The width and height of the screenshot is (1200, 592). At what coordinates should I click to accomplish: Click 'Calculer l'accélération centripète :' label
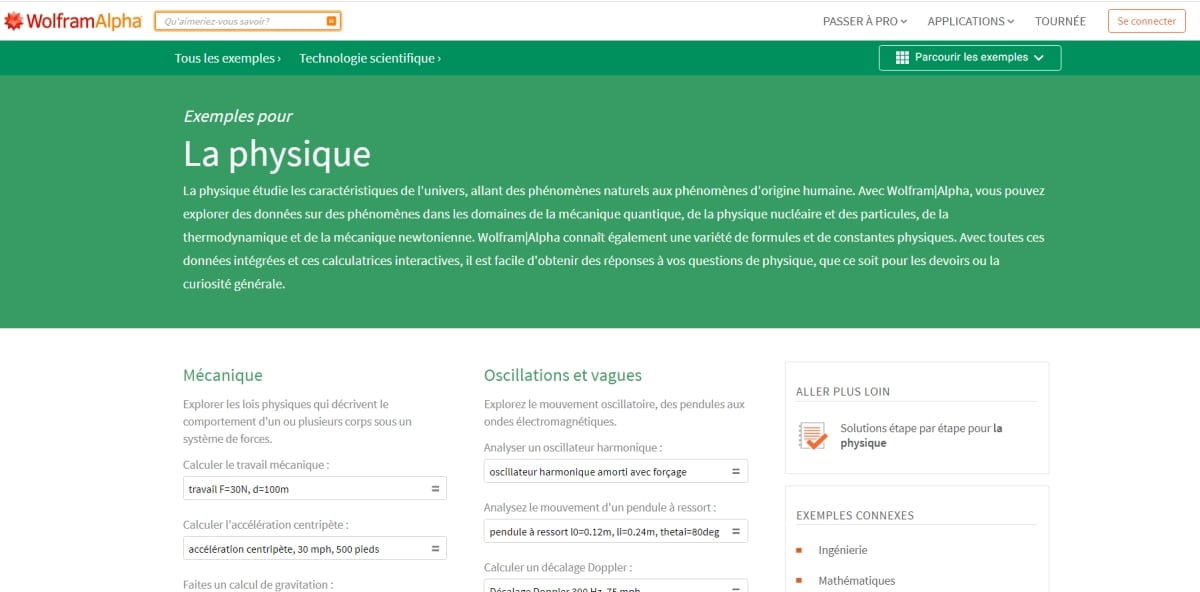click(x=266, y=525)
